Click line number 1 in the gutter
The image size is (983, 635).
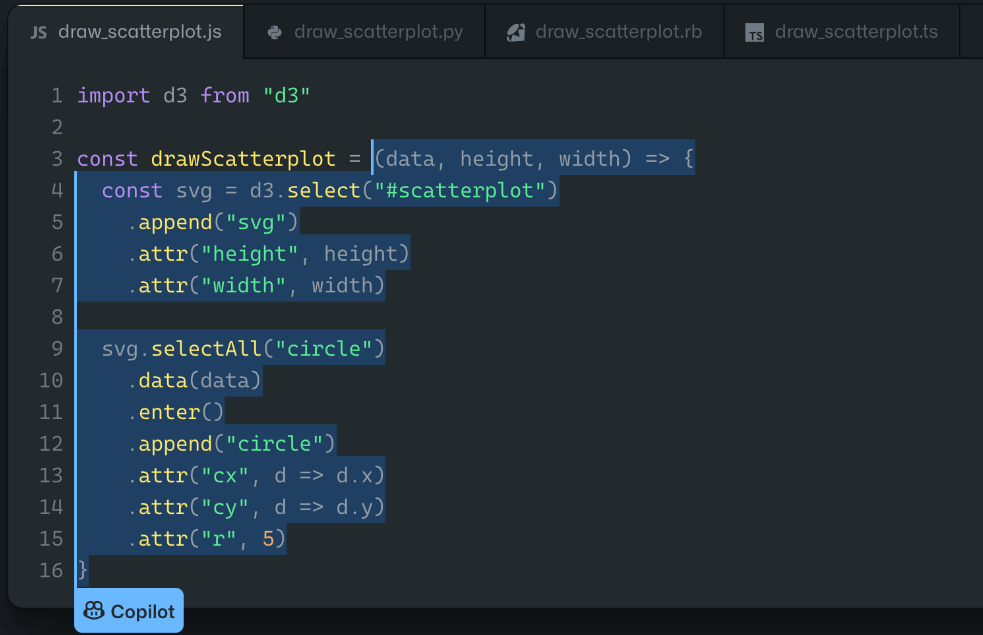57,96
